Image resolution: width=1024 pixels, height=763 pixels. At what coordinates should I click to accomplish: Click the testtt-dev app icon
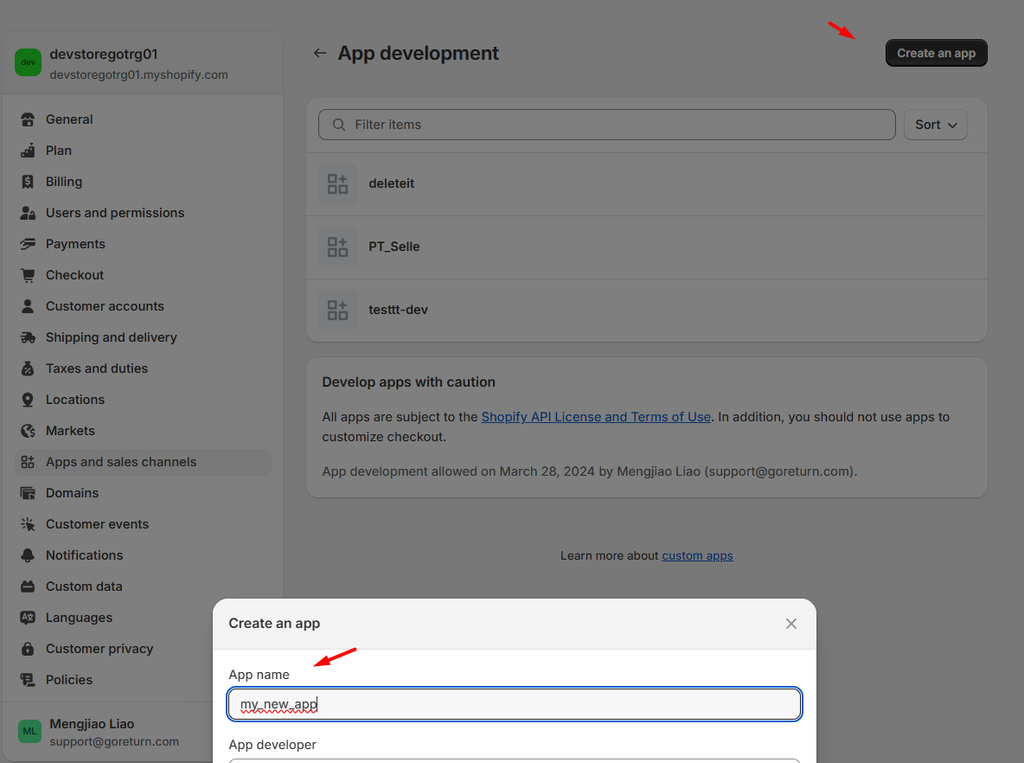(x=337, y=310)
